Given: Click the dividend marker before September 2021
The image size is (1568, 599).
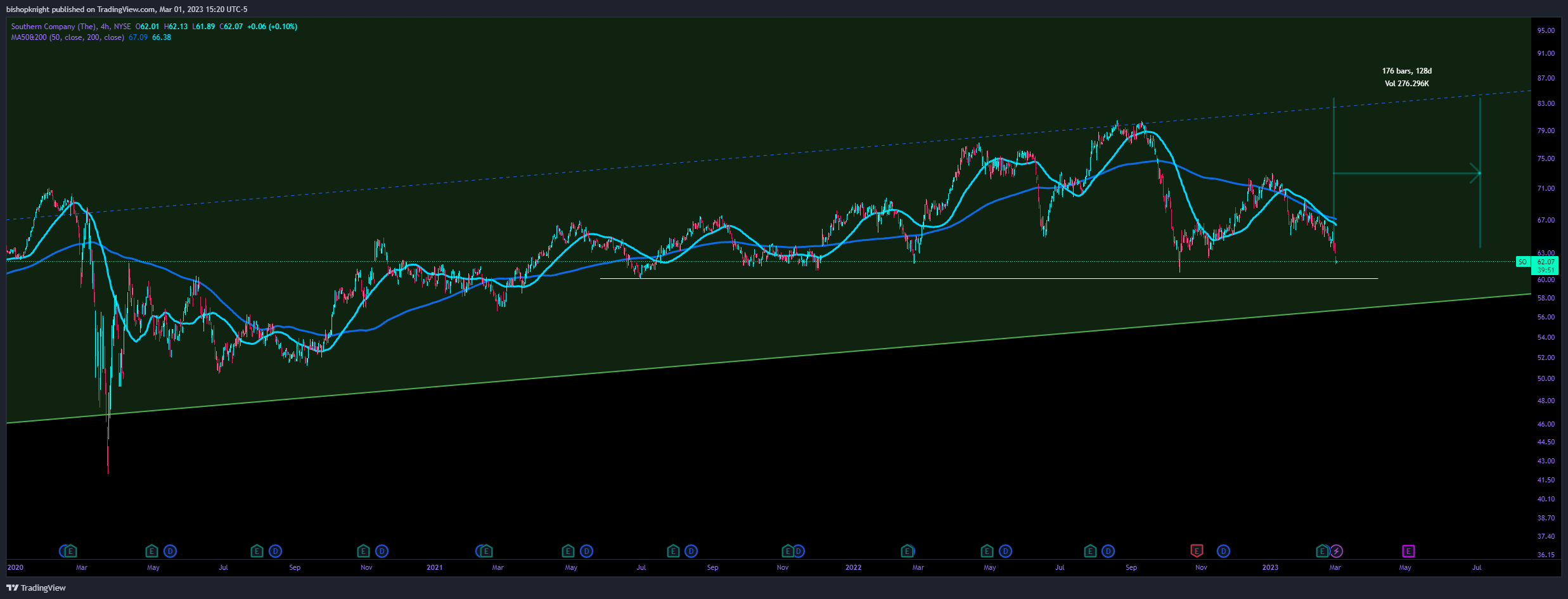Looking at the screenshot, I should click(691, 551).
